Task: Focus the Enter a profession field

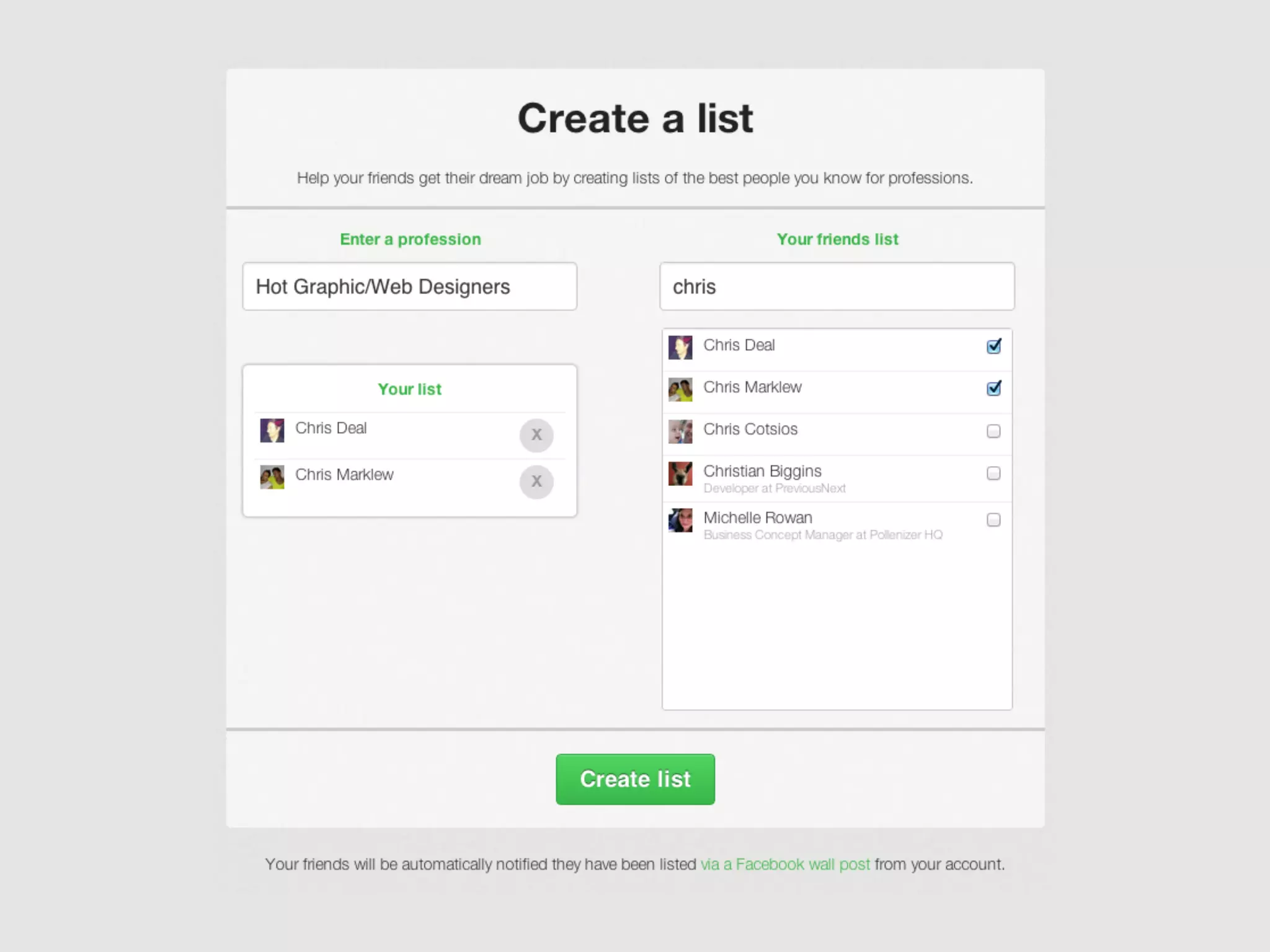Action: pyautogui.click(x=409, y=286)
